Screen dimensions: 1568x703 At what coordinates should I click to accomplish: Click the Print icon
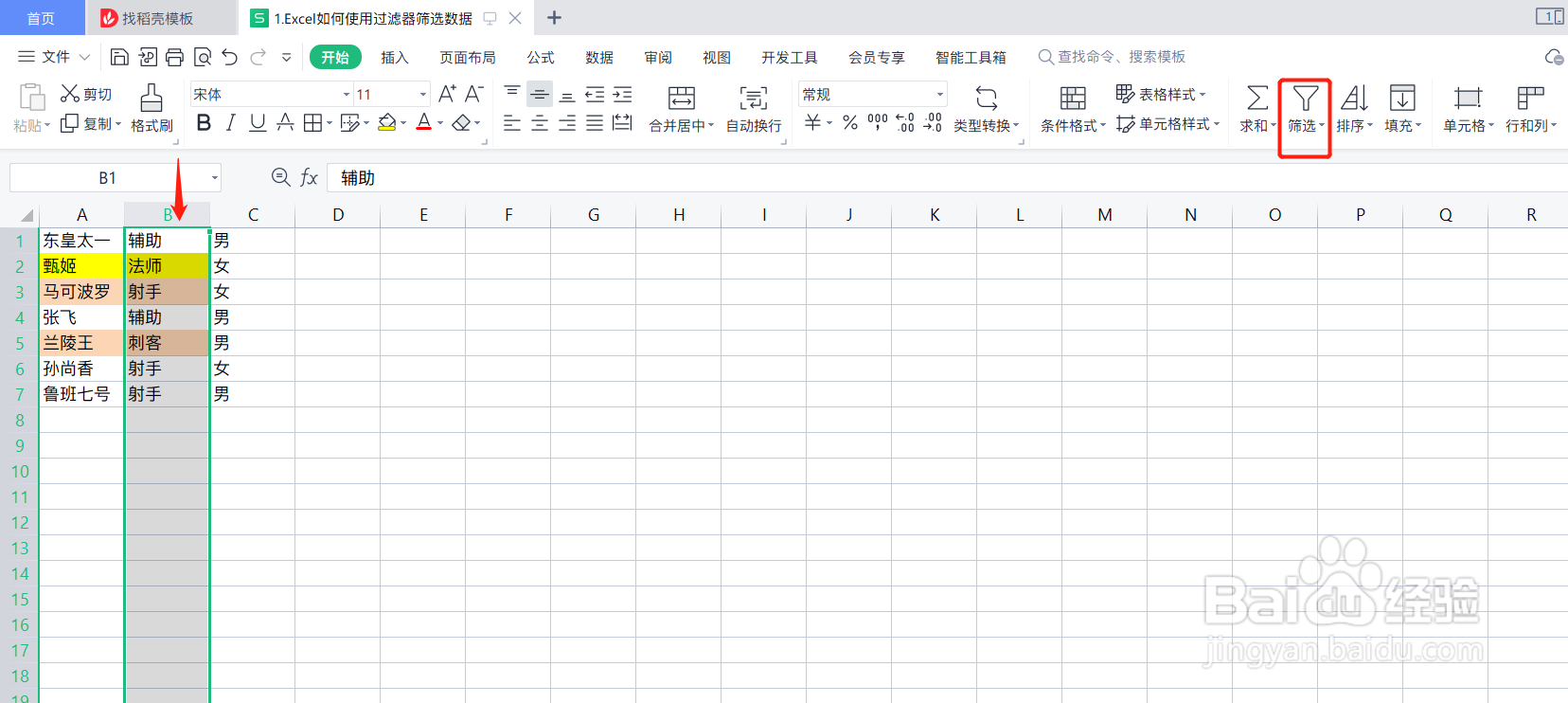(174, 57)
